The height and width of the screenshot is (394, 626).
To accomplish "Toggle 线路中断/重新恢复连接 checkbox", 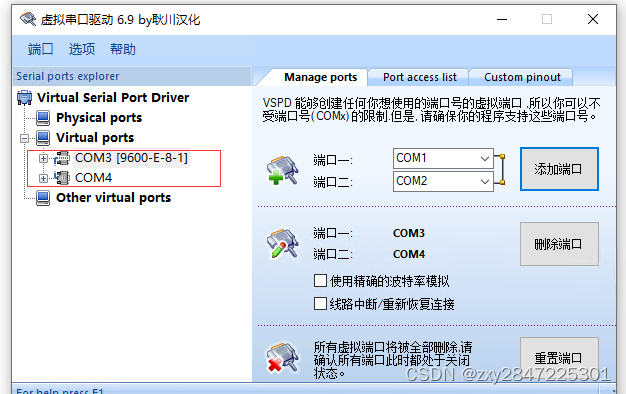I will [x=320, y=304].
